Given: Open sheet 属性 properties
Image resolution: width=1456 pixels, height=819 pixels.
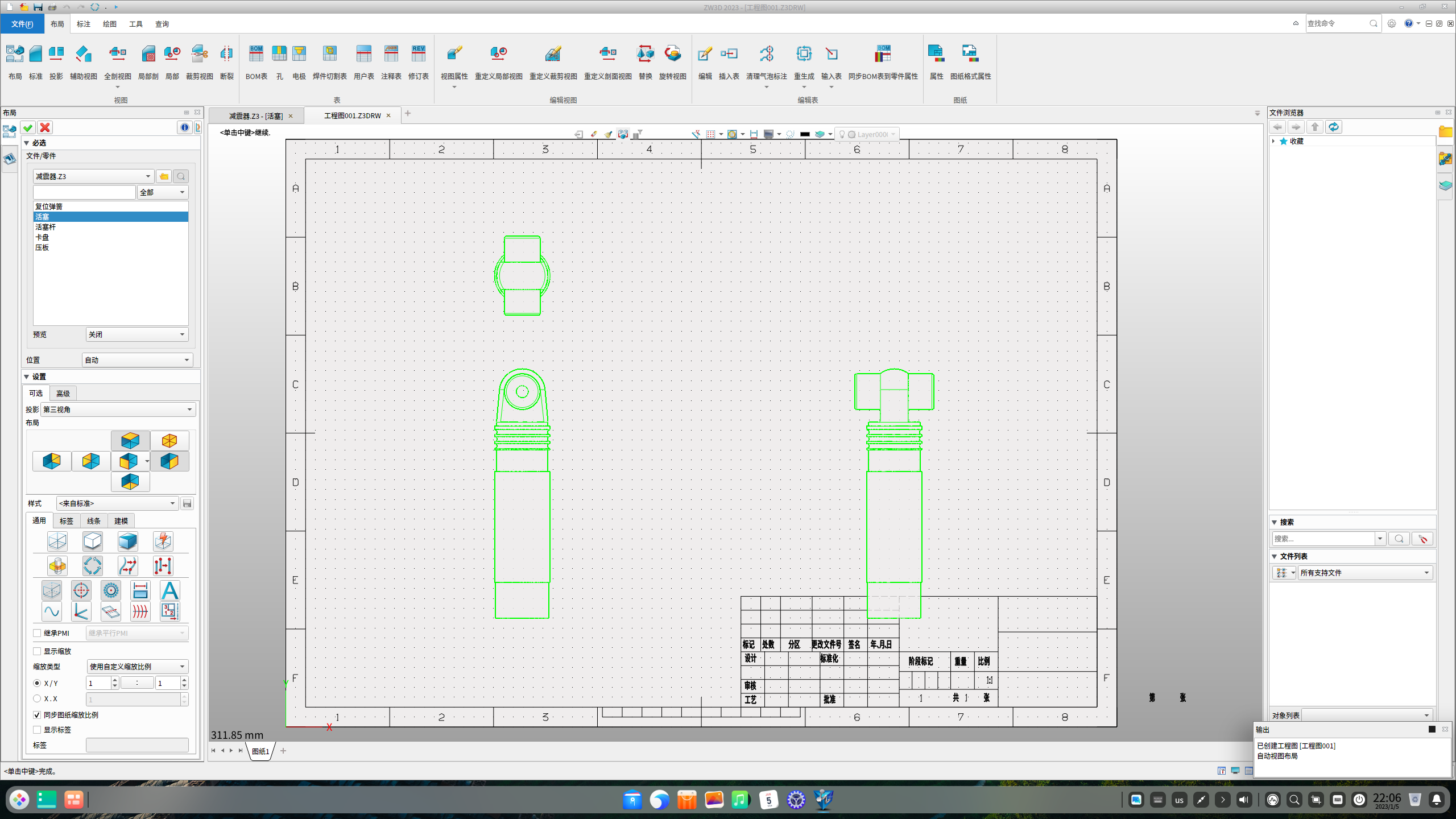Looking at the screenshot, I should [936, 61].
